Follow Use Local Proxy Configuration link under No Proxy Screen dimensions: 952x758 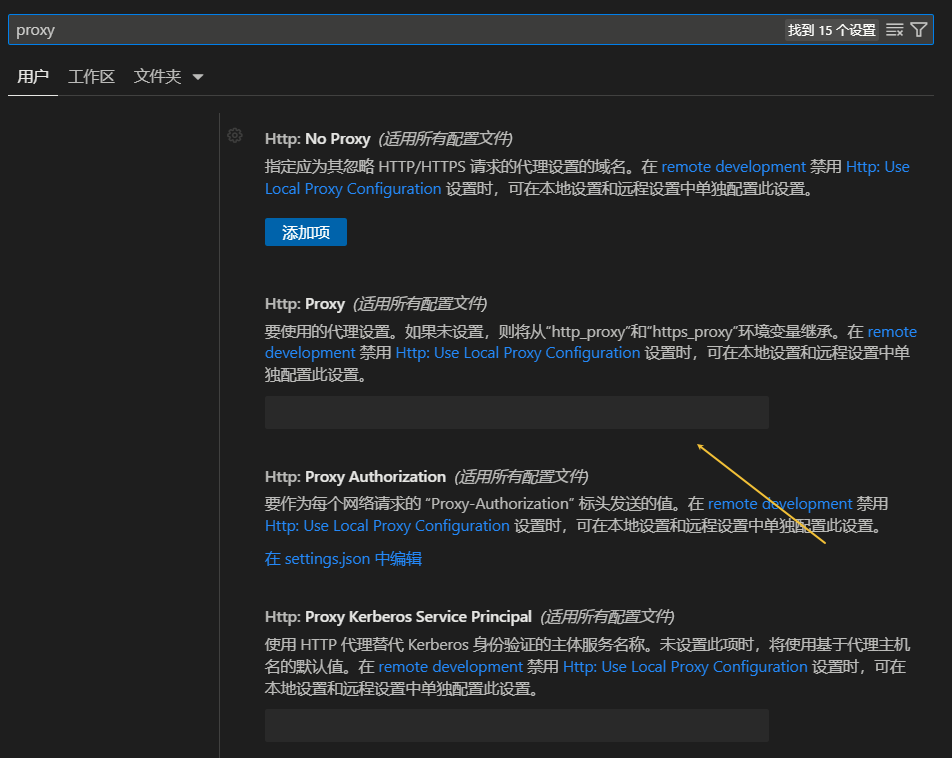(353, 189)
